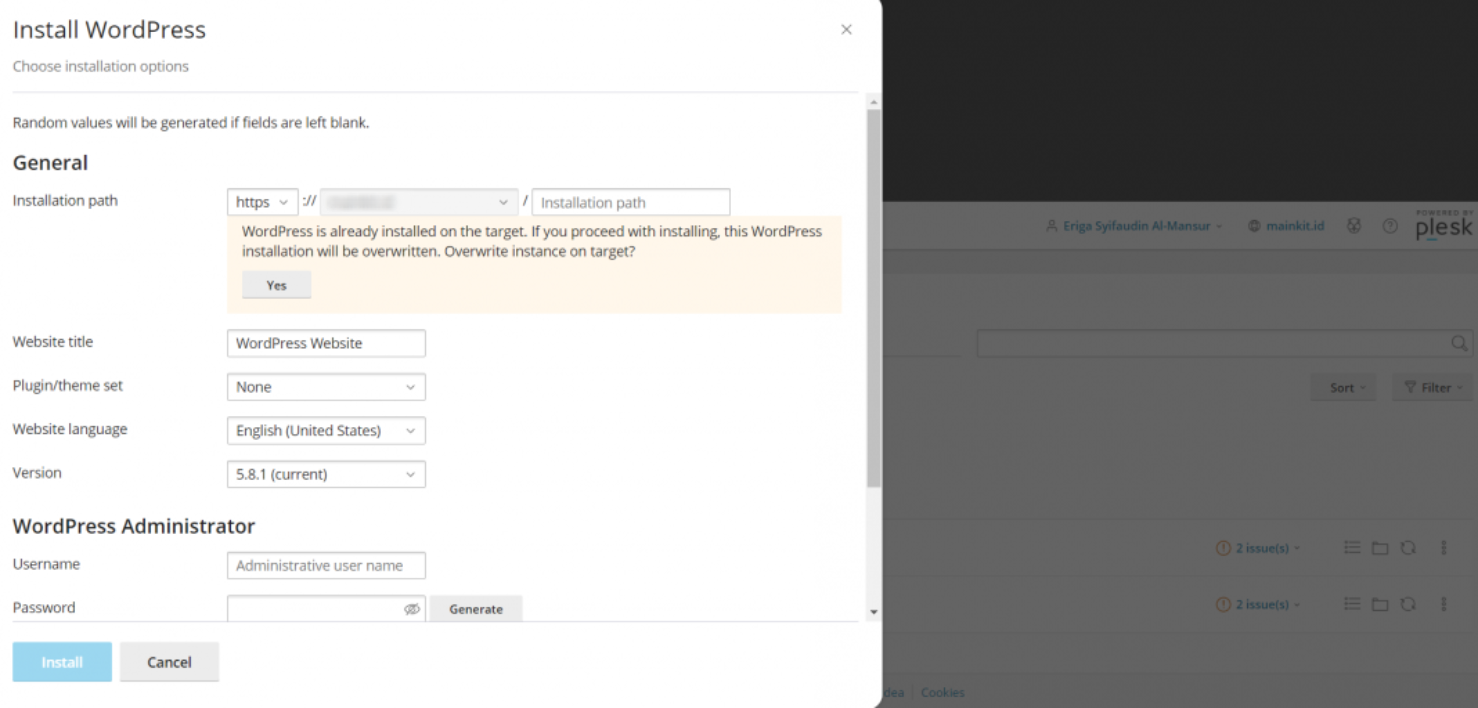The height and width of the screenshot is (708, 1478).
Task: Click the dialog's vertical scrollbar thumb
Action: 873,298
